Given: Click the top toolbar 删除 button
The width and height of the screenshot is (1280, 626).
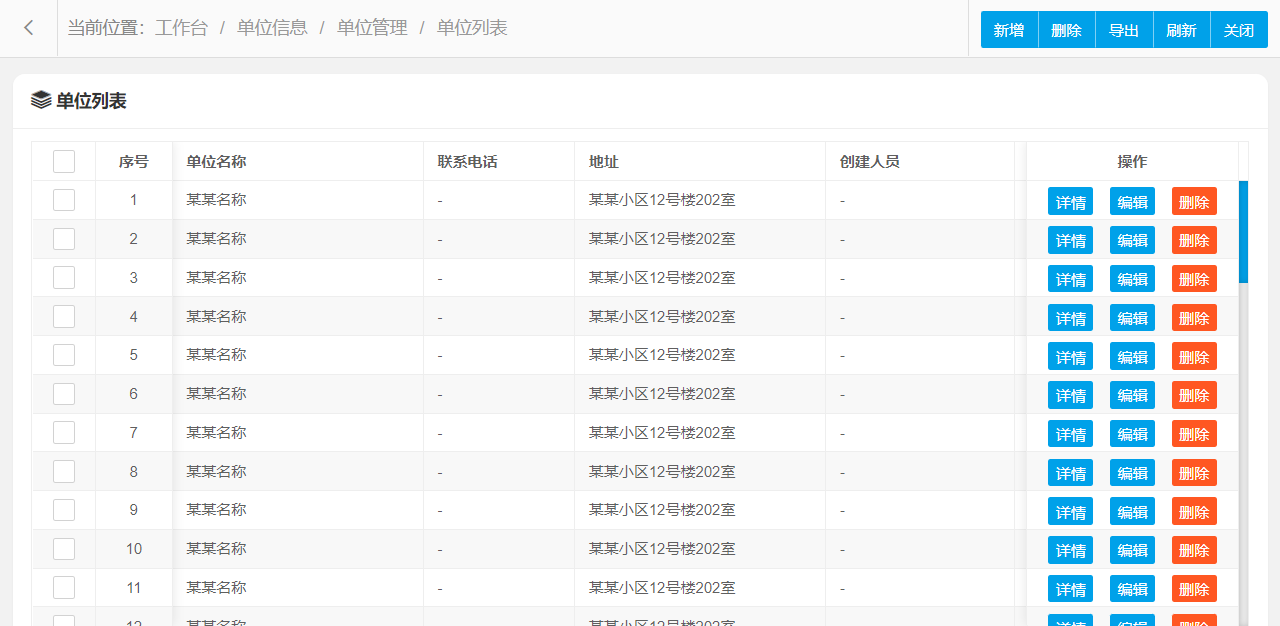Looking at the screenshot, I should click(x=1067, y=30).
